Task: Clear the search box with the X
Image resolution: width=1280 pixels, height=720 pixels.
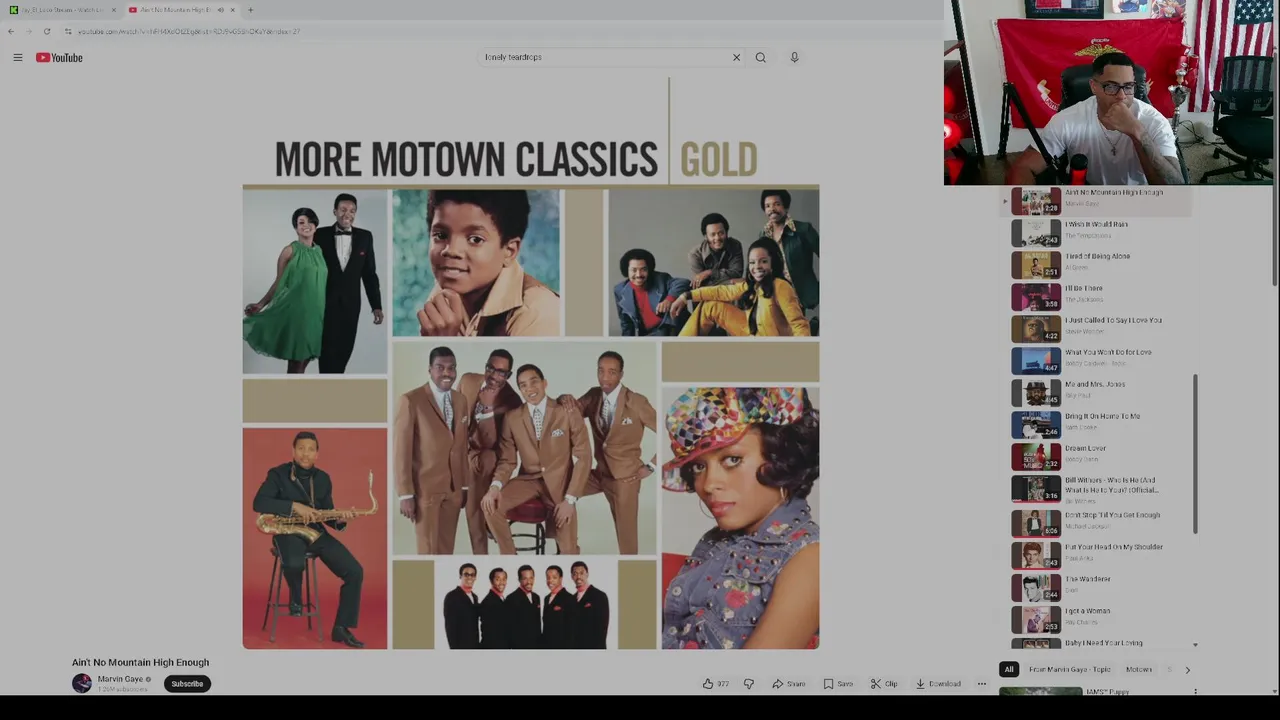Action: coord(736,57)
